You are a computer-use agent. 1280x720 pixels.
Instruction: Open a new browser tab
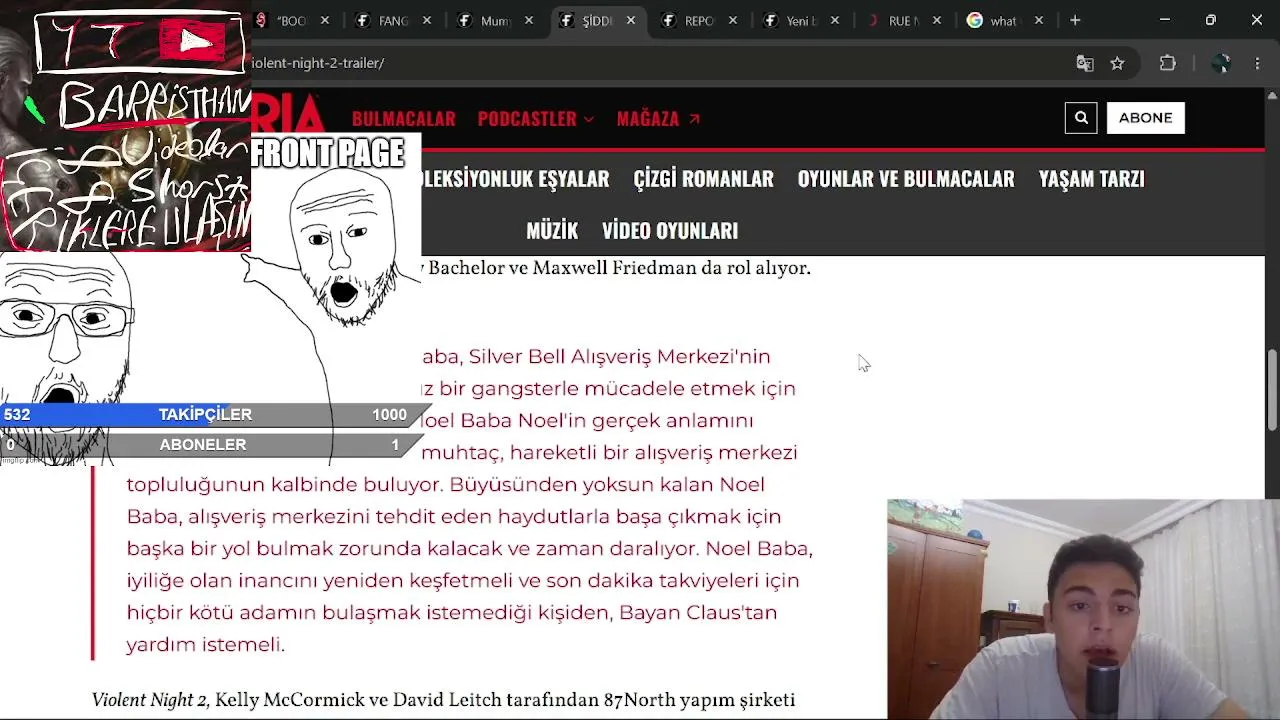[x=1075, y=20]
